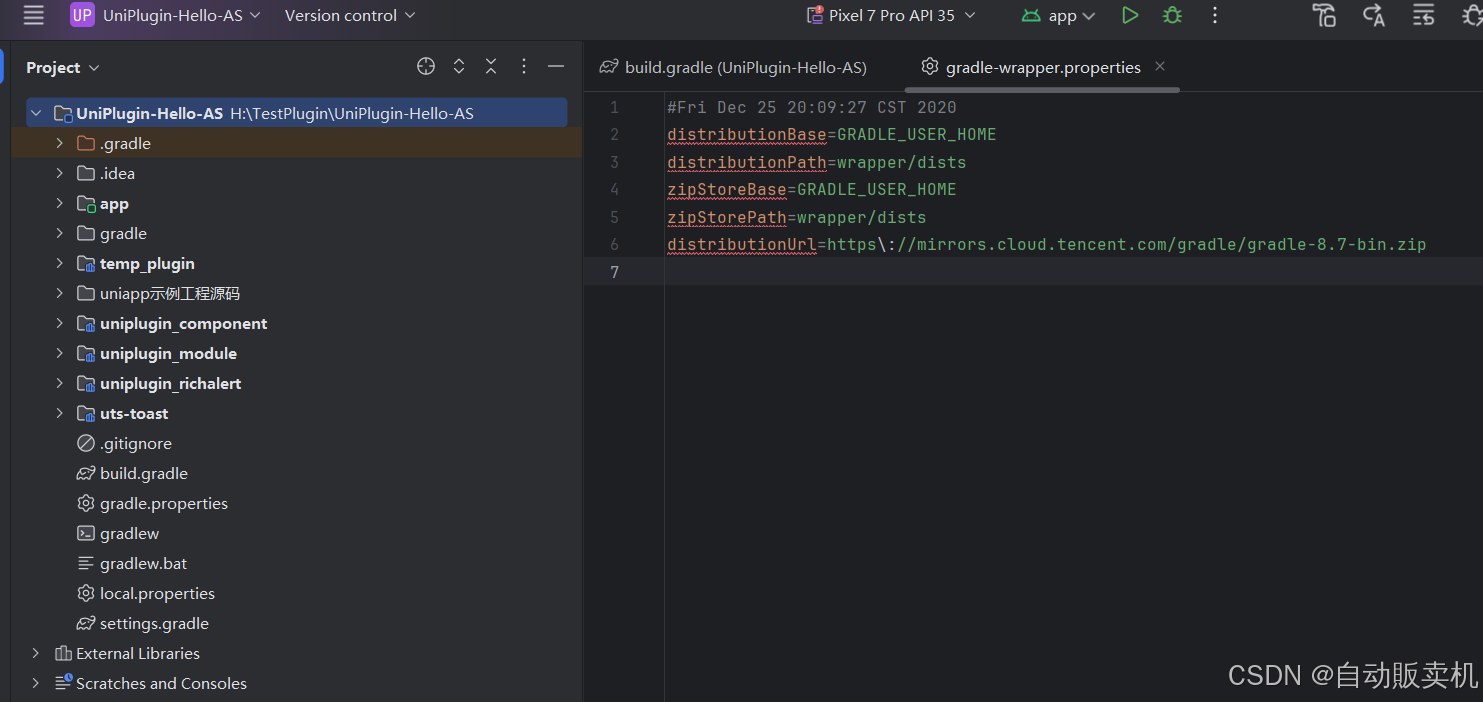This screenshot has width=1483, height=702.
Task: Click Collapse All icon in Project panel
Action: pos(491,66)
